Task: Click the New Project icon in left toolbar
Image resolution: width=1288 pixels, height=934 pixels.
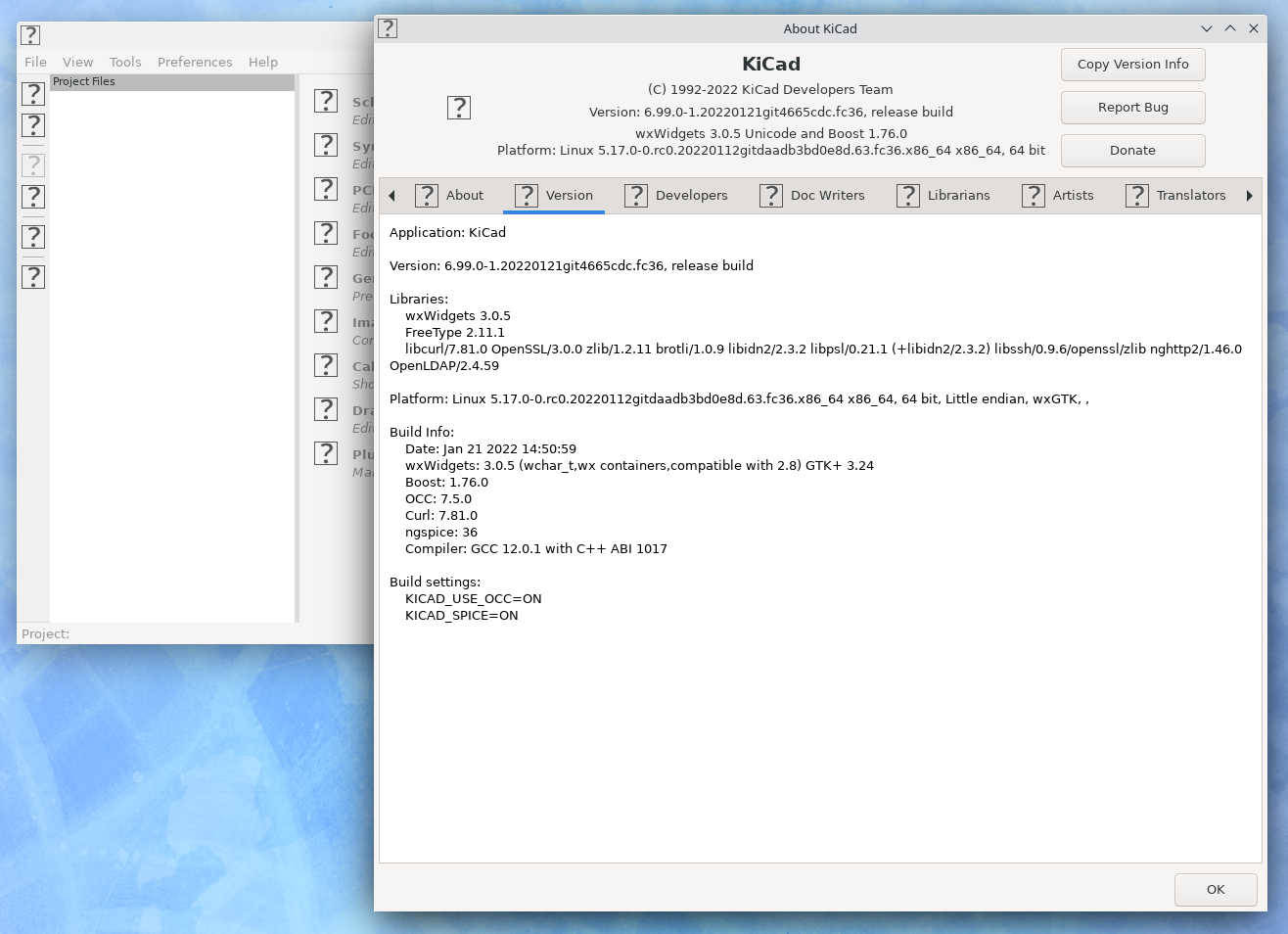Action: point(33,94)
